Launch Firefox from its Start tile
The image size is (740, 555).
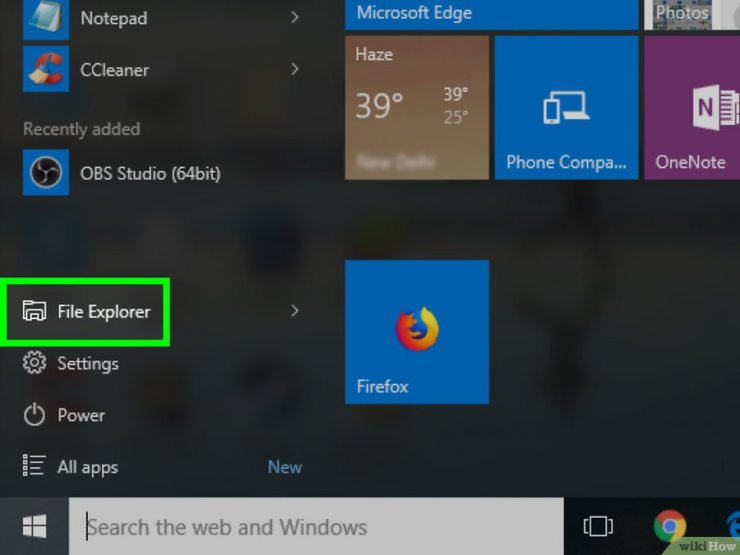tap(417, 332)
